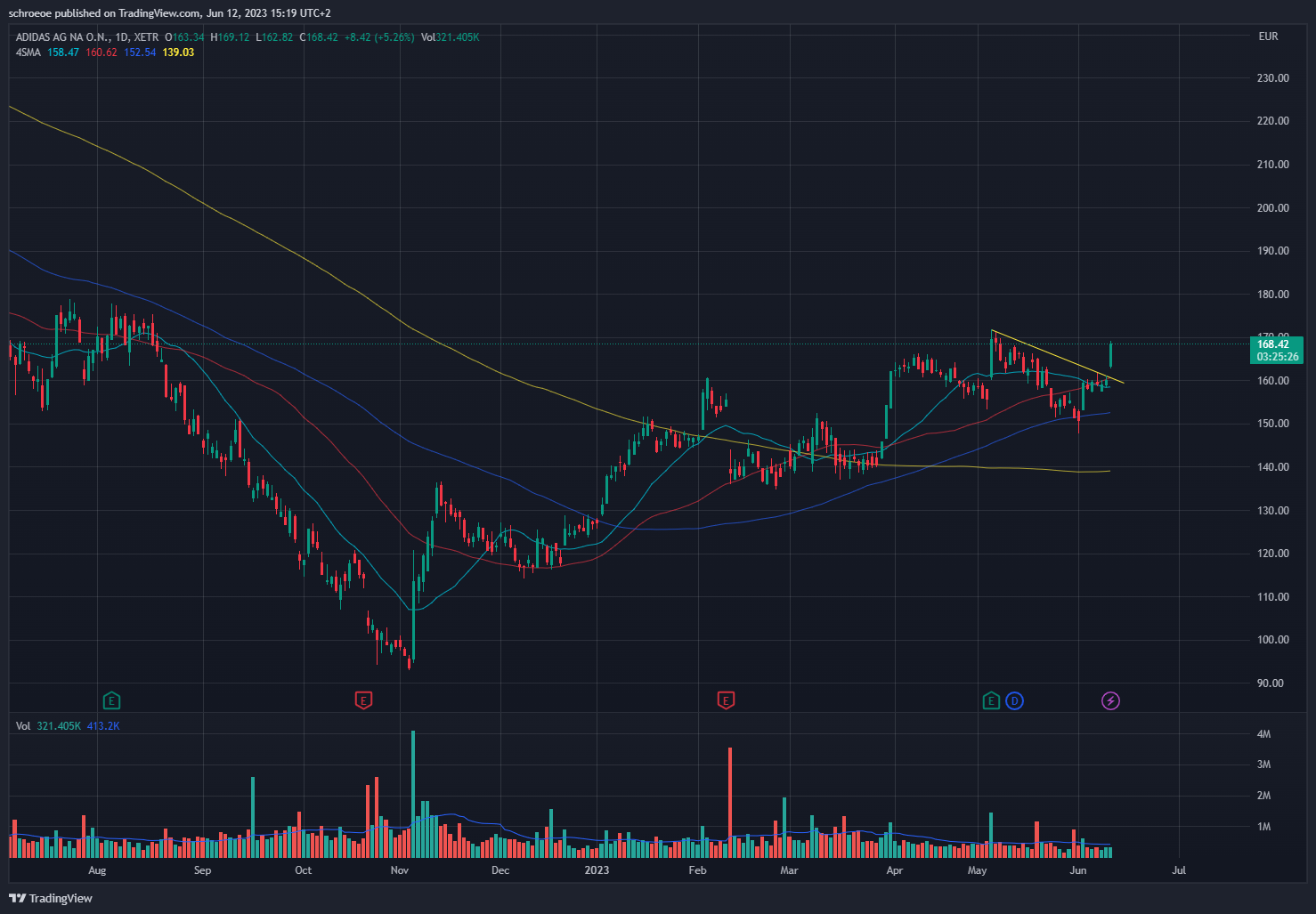
Task: Click the +8.42 (+5.26%) change value
Action: pyautogui.click(x=379, y=37)
